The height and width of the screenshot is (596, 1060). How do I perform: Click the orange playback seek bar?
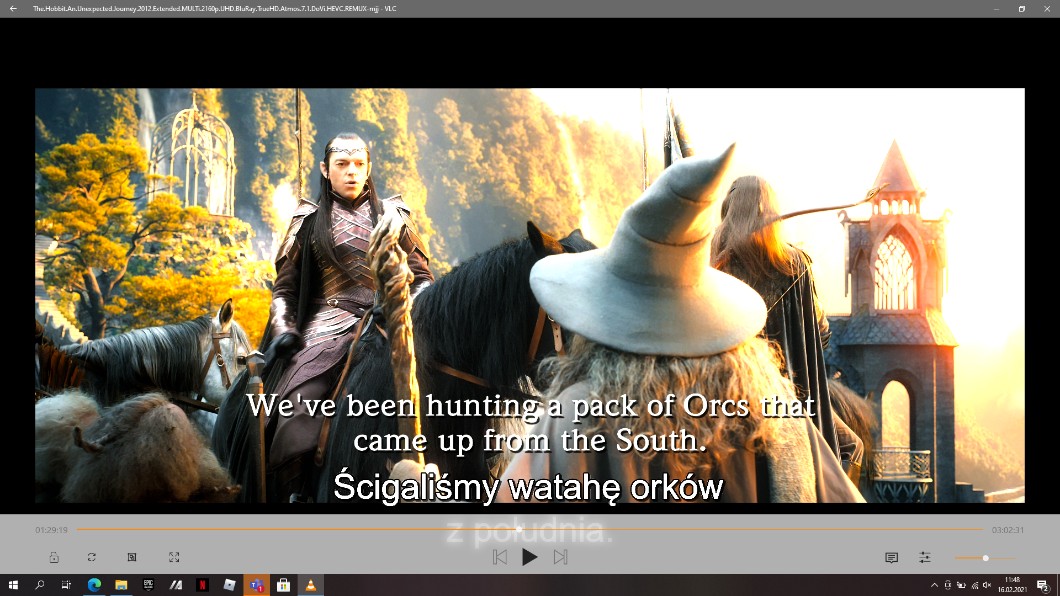[x=530, y=529]
